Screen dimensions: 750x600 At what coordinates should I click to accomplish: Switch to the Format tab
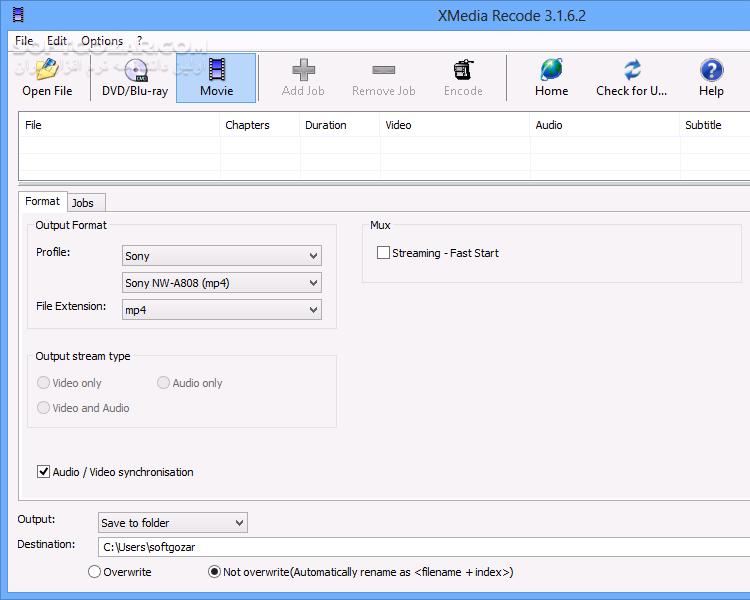[43, 201]
